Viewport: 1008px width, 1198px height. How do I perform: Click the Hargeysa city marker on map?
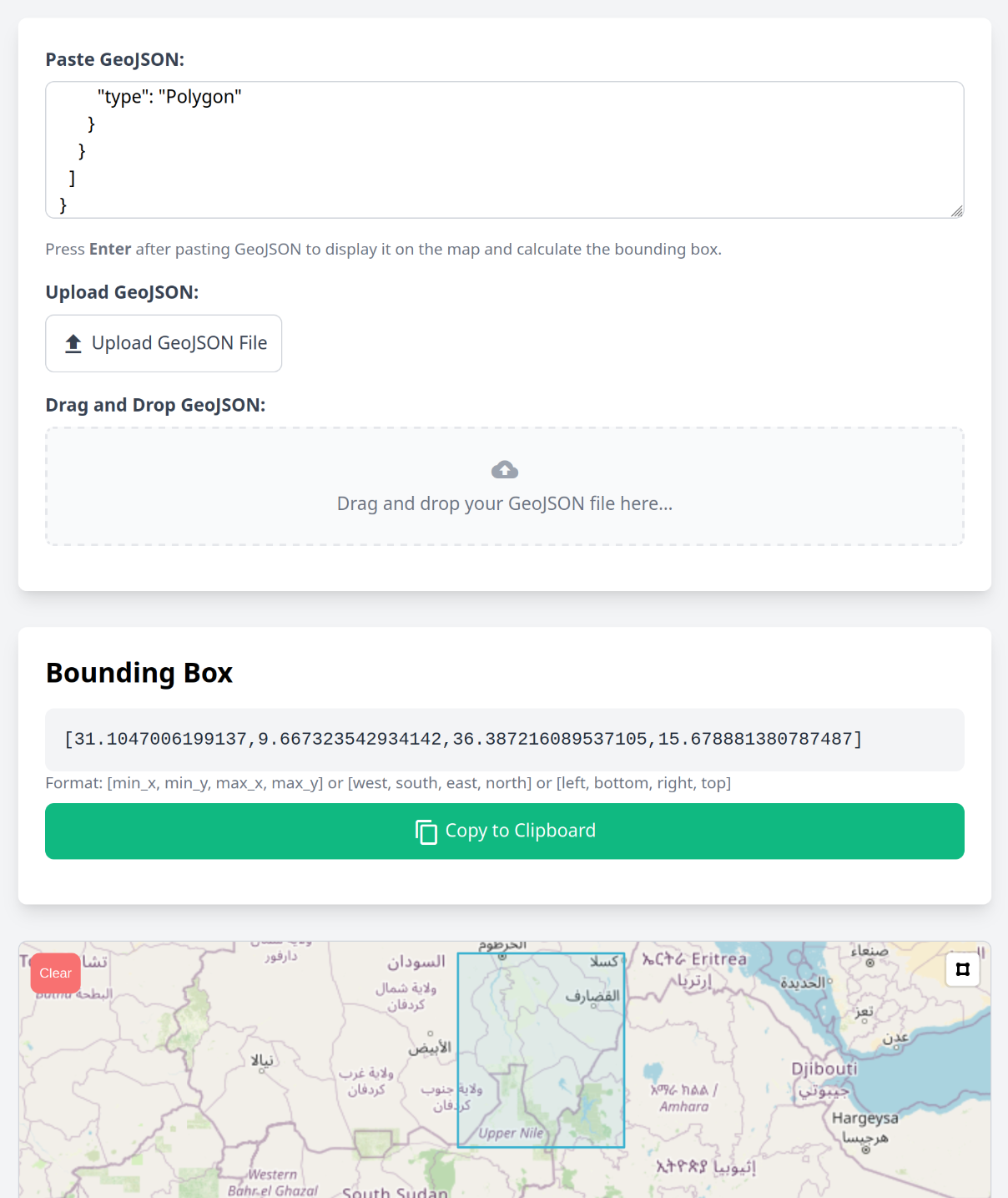click(865, 1150)
